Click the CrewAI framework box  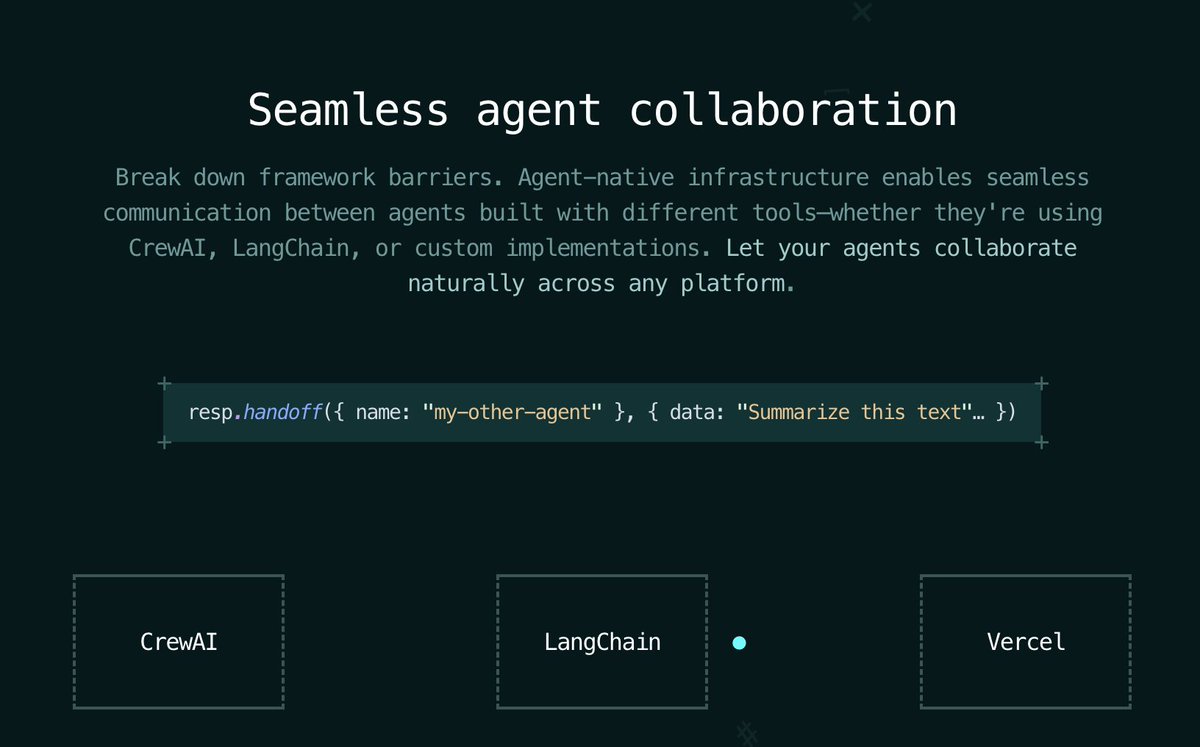[x=179, y=642]
